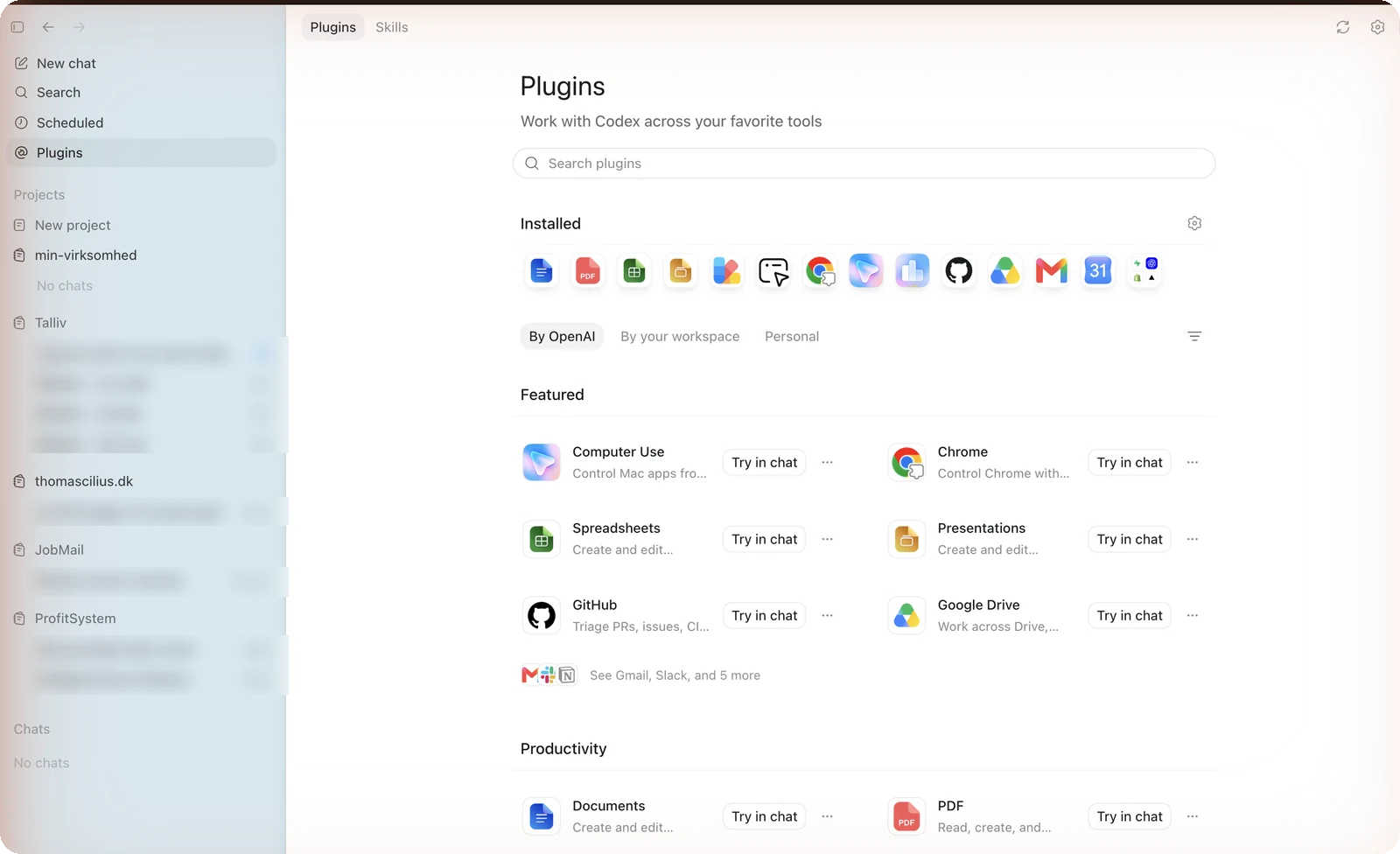This screenshot has height=854, width=1400.
Task: Open more options for PDF
Action: [x=1192, y=816]
